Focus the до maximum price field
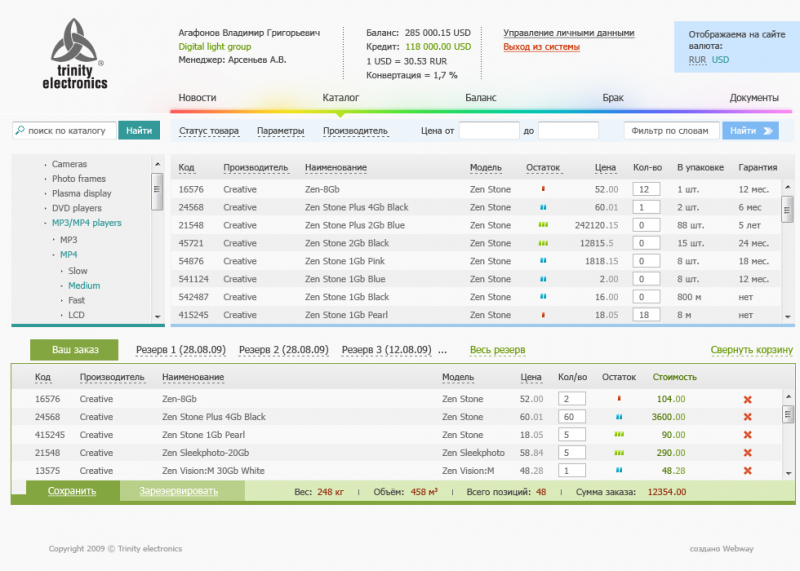800x571 pixels. coord(568,131)
